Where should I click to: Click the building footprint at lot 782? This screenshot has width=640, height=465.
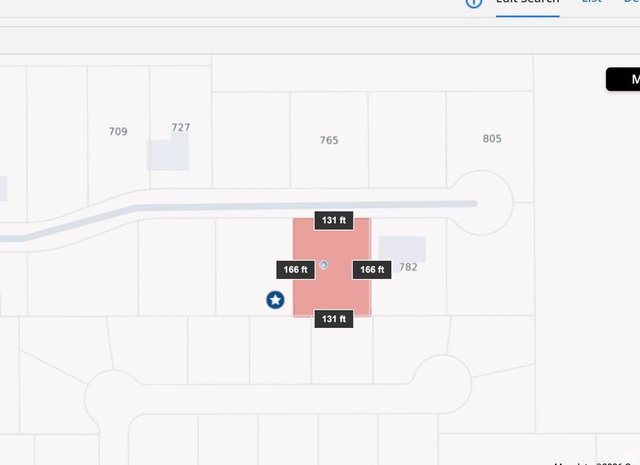(x=402, y=249)
